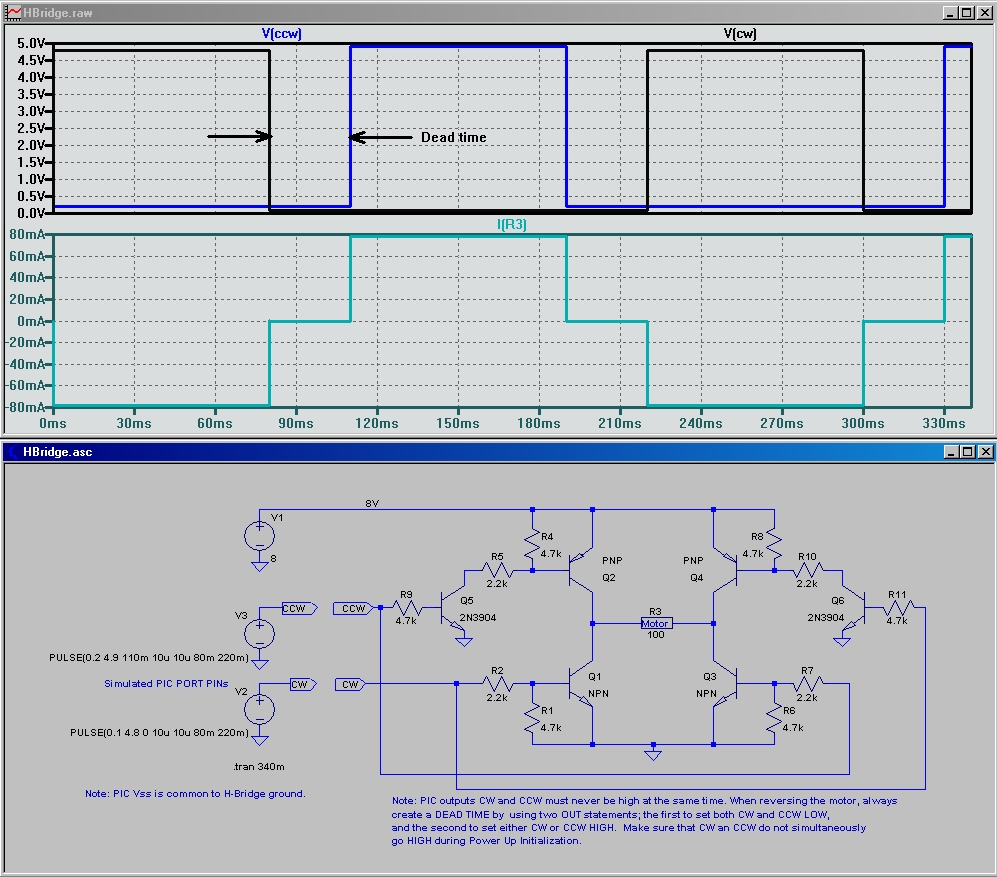This screenshot has width=997, height=877.
Task: Click the -80mA current axis label
Action: [x=25, y=407]
